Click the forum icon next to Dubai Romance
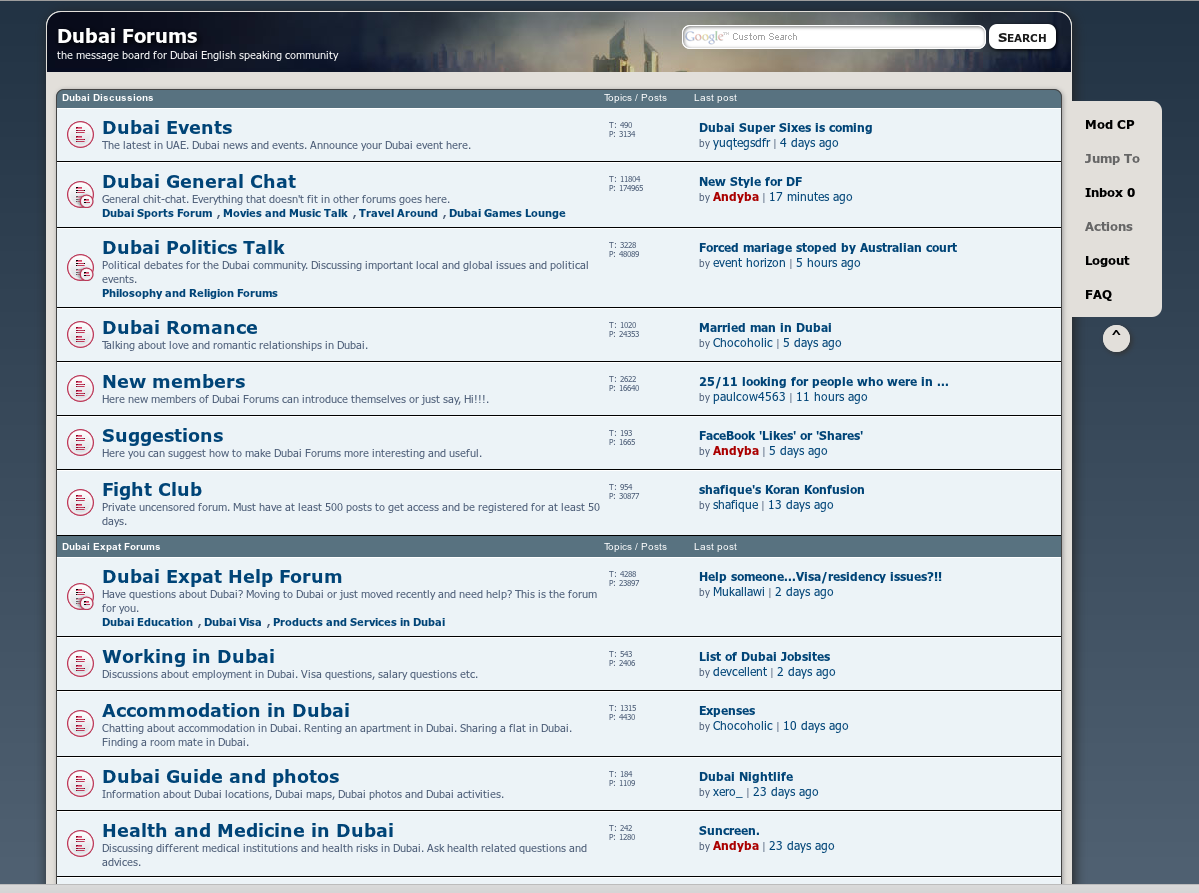 pos(80,334)
